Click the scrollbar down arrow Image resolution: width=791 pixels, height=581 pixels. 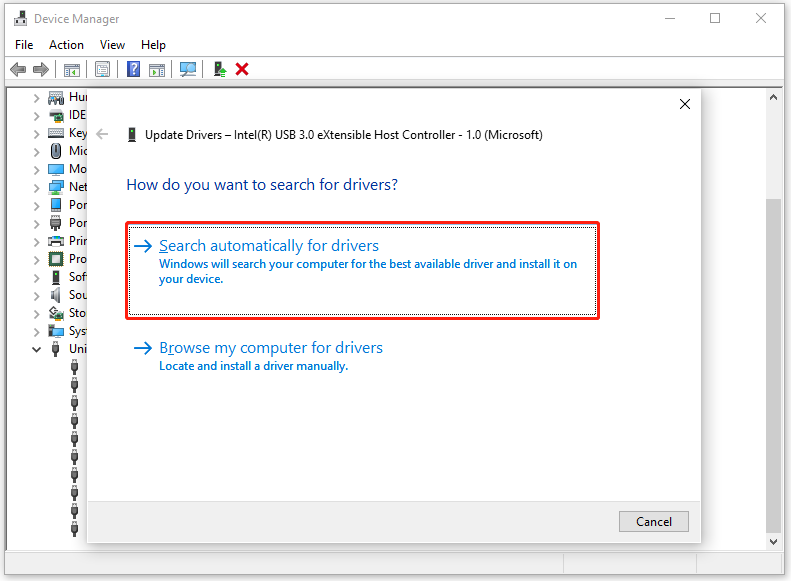click(773, 541)
